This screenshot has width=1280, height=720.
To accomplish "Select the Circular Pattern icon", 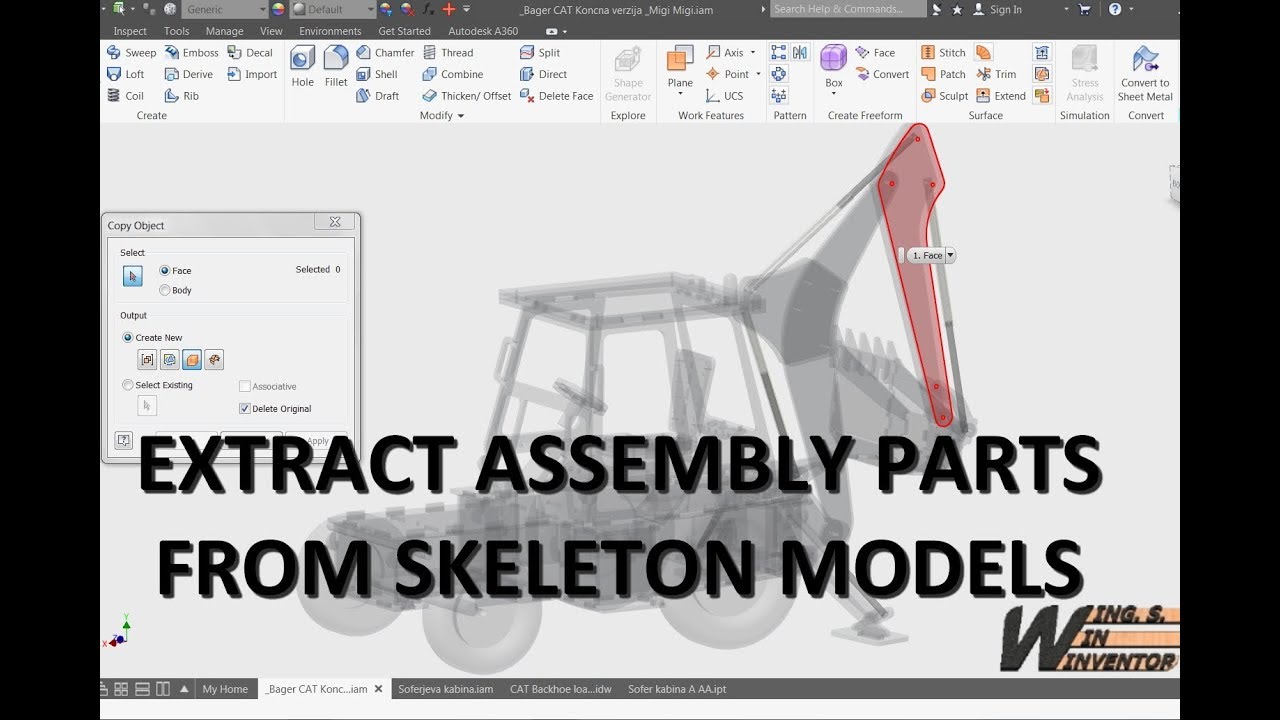I will tap(779, 74).
